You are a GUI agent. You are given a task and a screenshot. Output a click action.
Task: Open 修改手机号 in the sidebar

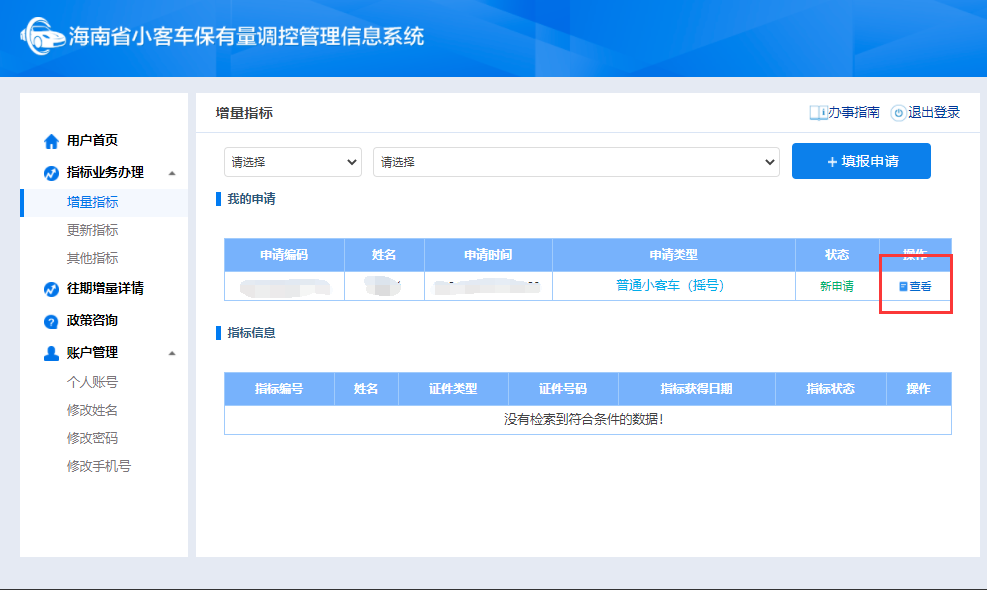pyautogui.click(x=98, y=466)
